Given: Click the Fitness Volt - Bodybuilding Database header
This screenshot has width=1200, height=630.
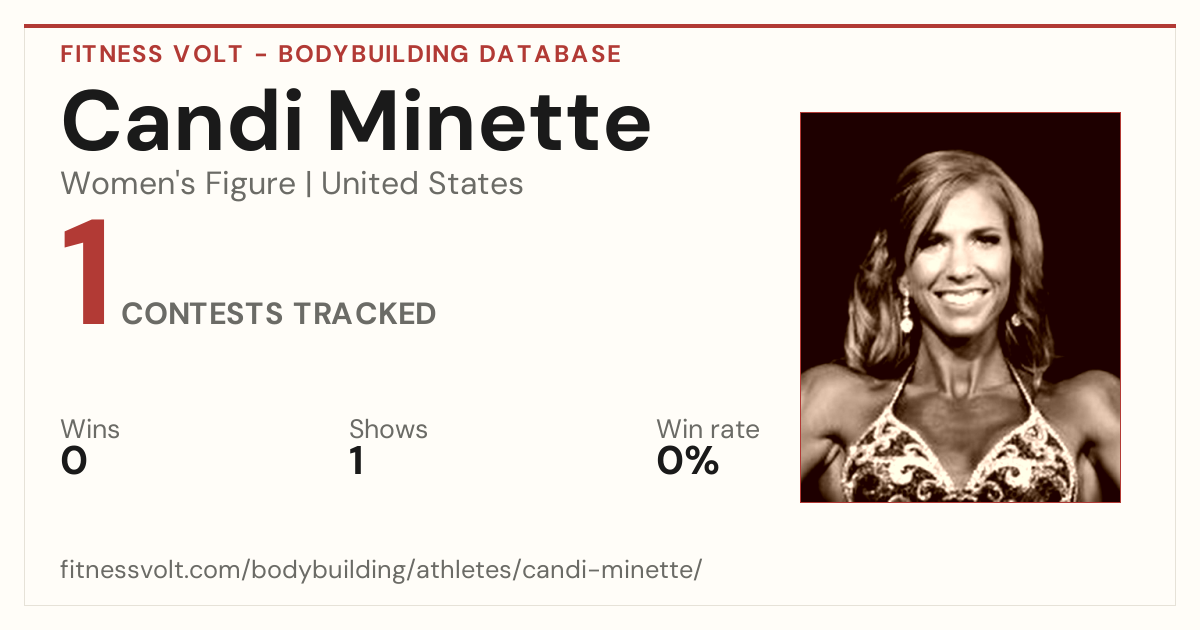Looking at the screenshot, I should pos(341,54).
